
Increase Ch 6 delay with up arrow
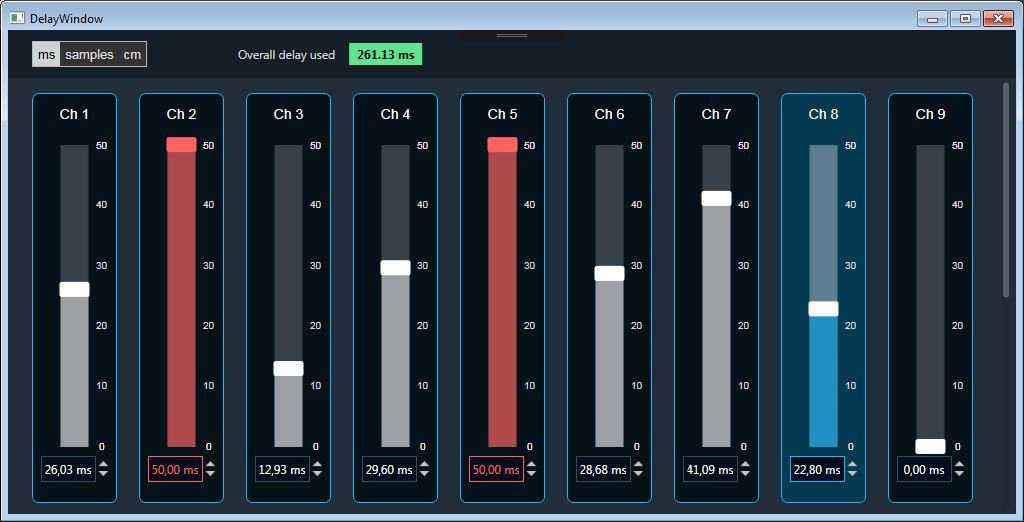(x=639, y=465)
